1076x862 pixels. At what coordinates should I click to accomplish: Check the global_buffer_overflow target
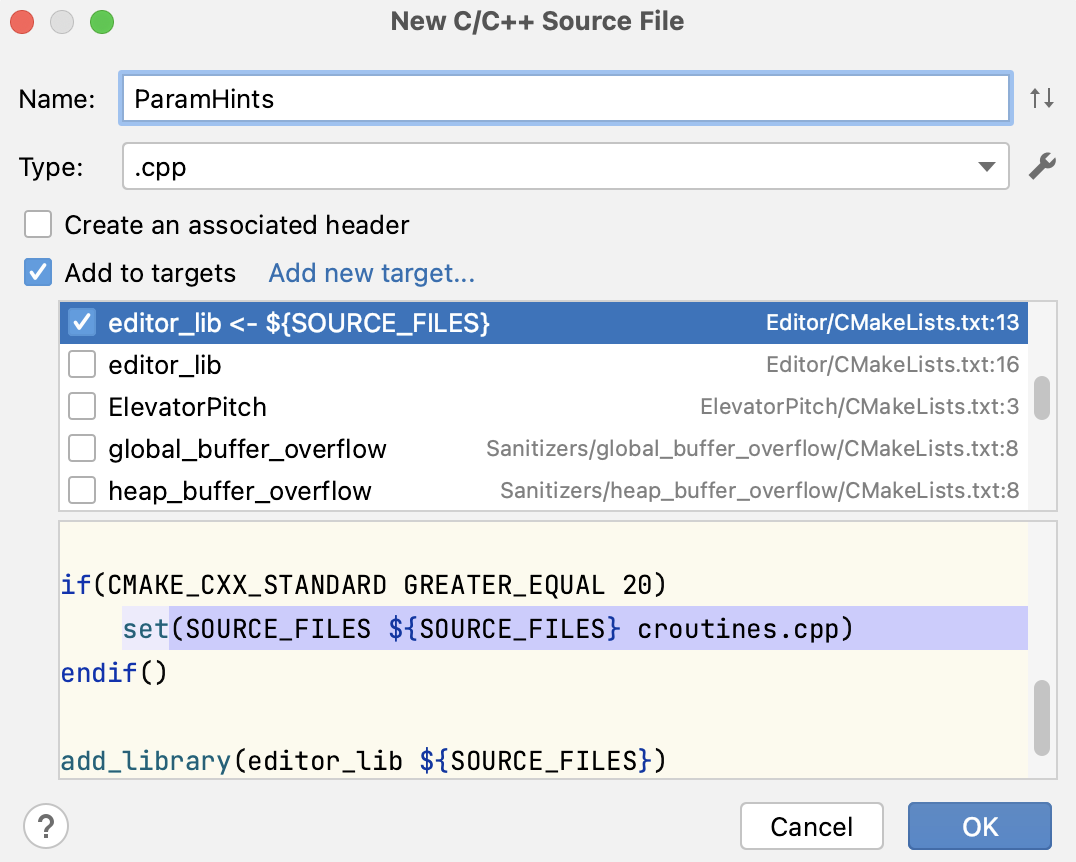coord(83,448)
